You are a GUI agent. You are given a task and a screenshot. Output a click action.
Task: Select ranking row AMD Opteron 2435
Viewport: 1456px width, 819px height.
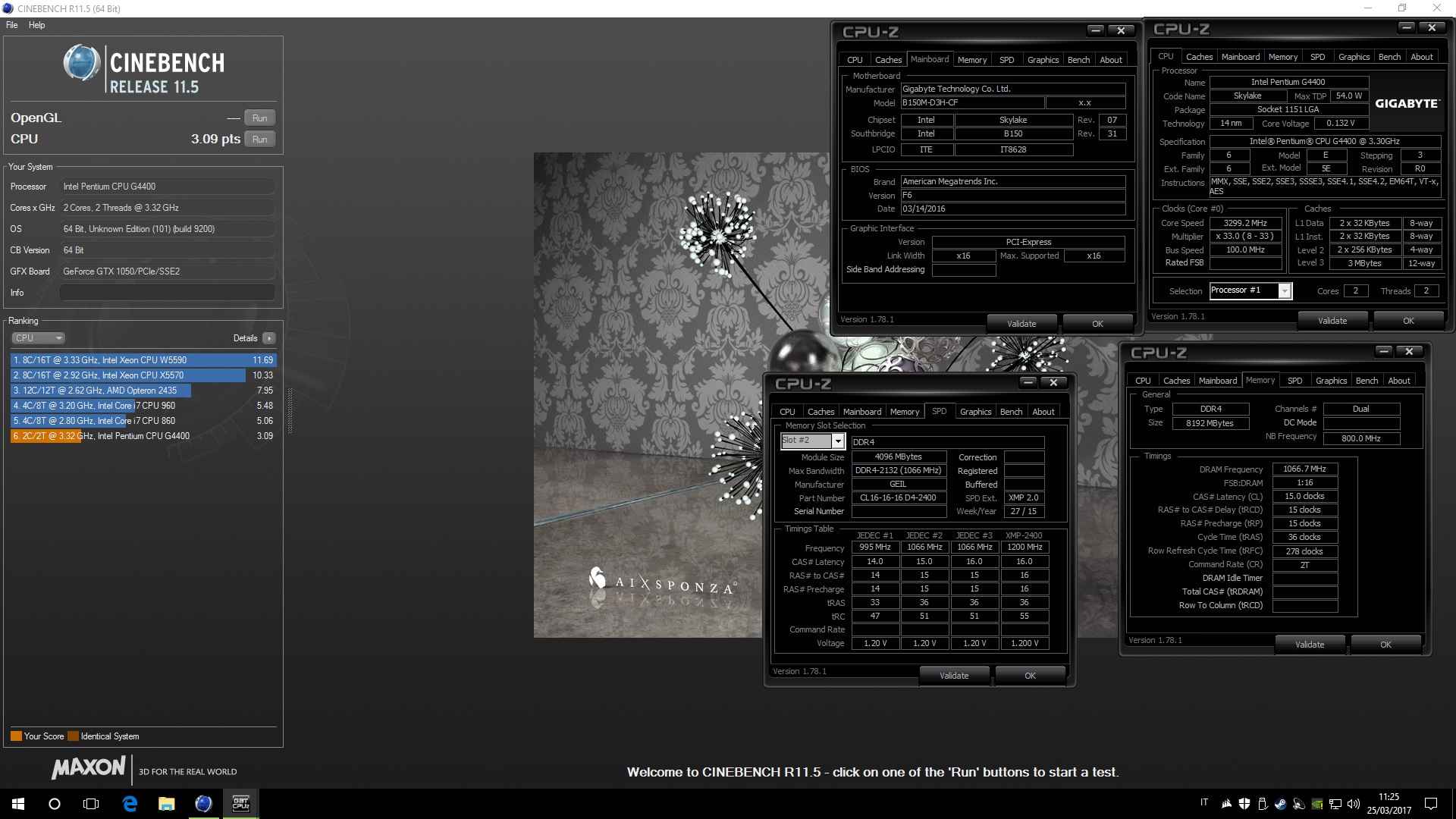coord(143,391)
